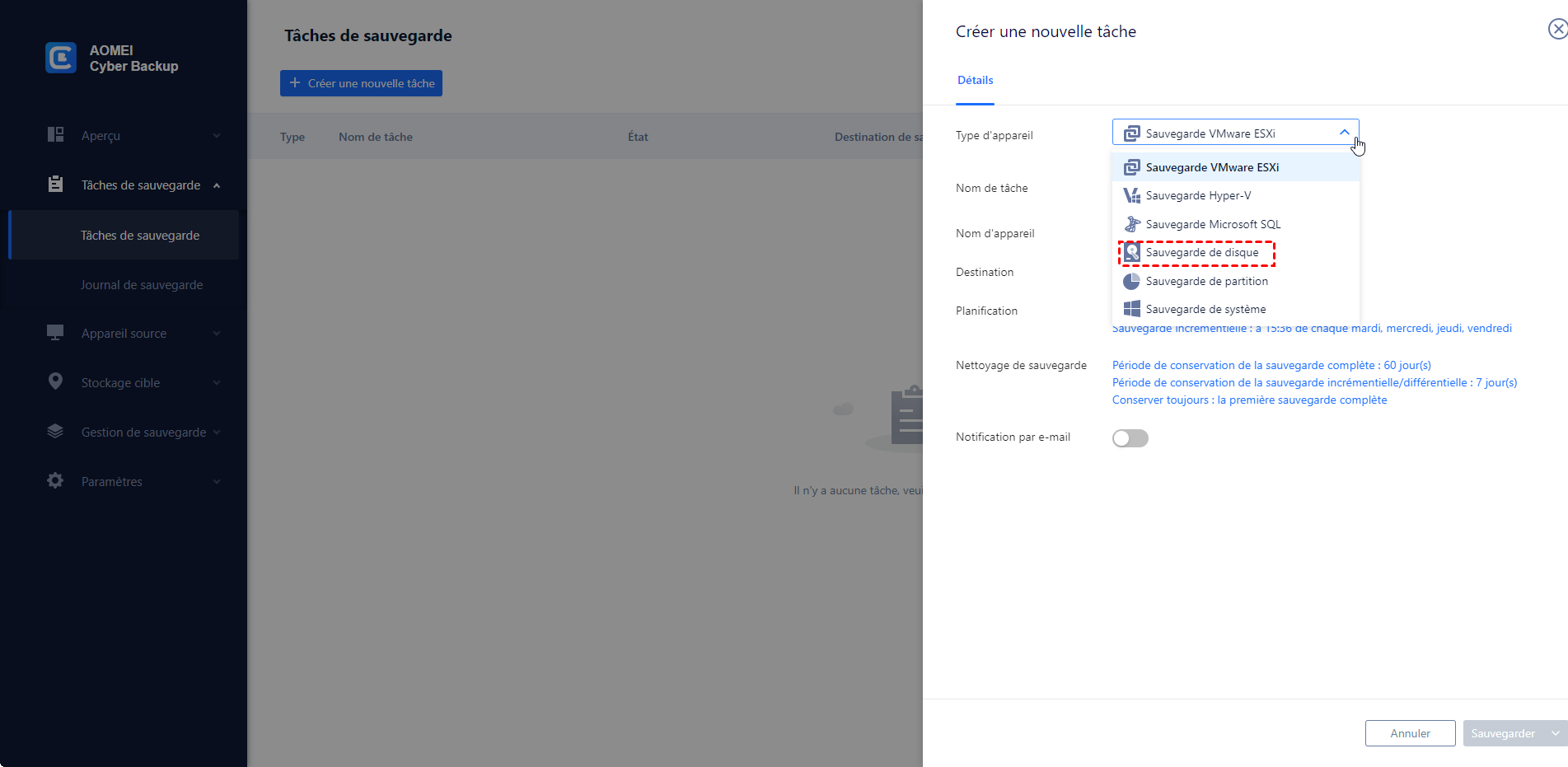This screenshot has width=1568, height=767.
Task: Open the complete backup retention period link
Action: 1271,365
